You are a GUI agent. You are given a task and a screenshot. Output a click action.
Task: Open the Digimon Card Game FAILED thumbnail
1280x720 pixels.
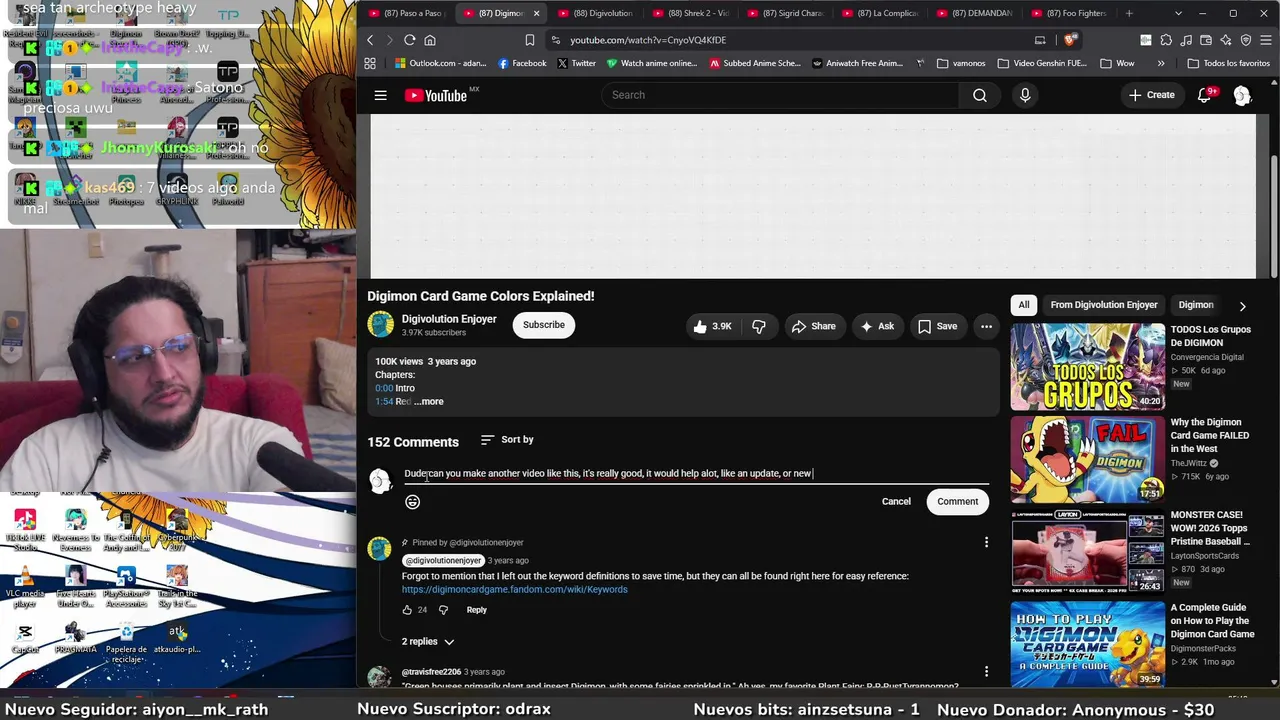click(x=1088, y=459)
